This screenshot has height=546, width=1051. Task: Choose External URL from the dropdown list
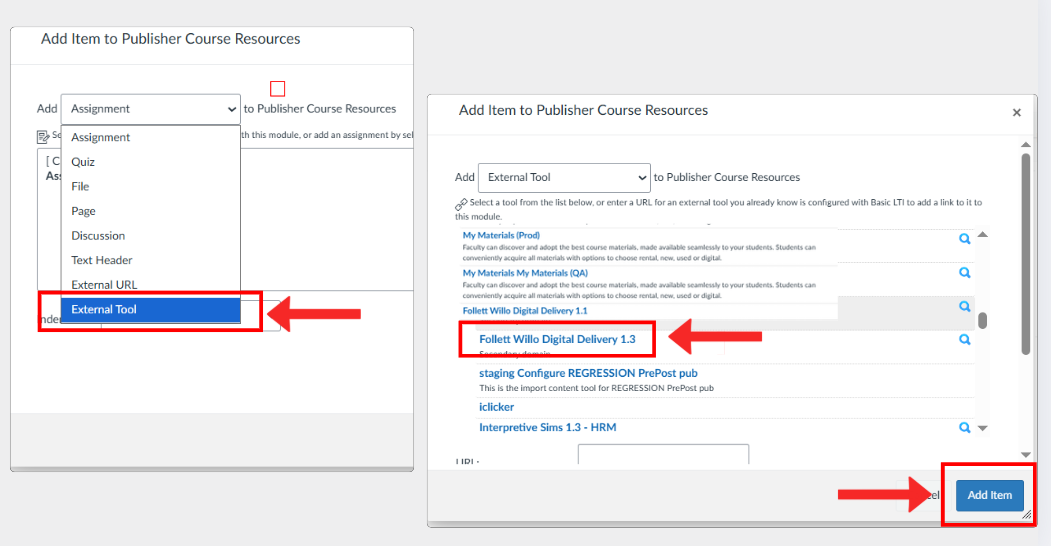click(151, 285)
